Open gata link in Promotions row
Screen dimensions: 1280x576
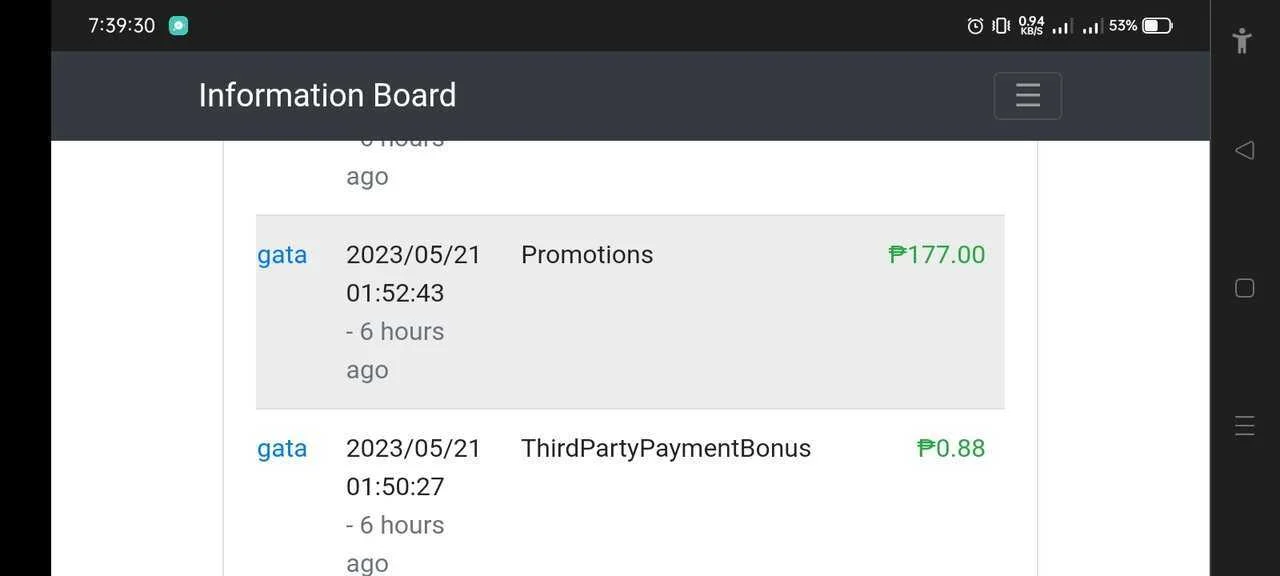[x=282, y=255]
